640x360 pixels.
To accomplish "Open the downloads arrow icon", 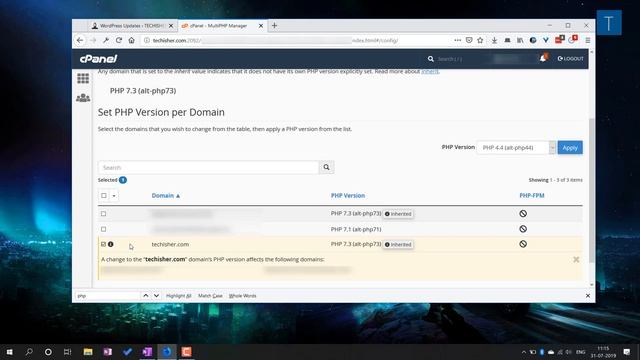I will point(494,40).
